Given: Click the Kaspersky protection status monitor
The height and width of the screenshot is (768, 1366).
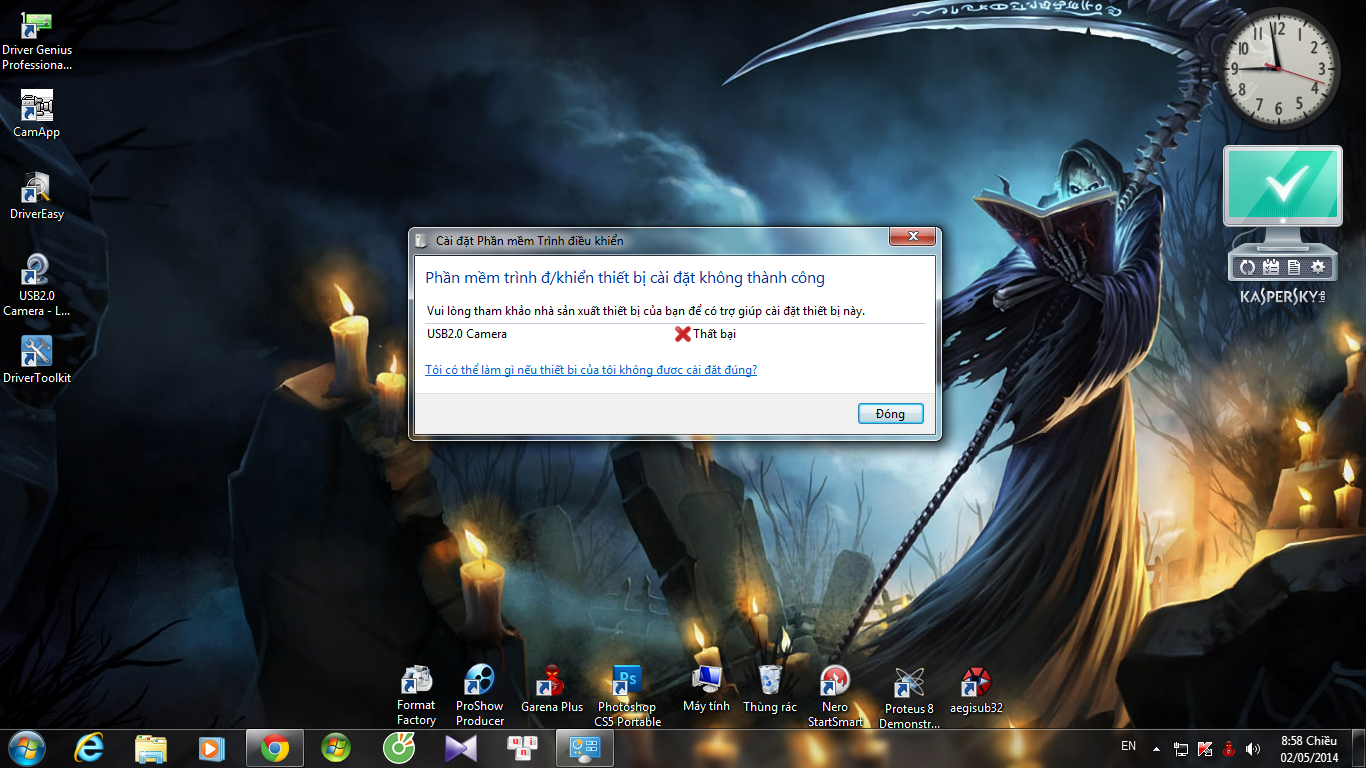Looking at the screenshot, I should (1283, 187).
